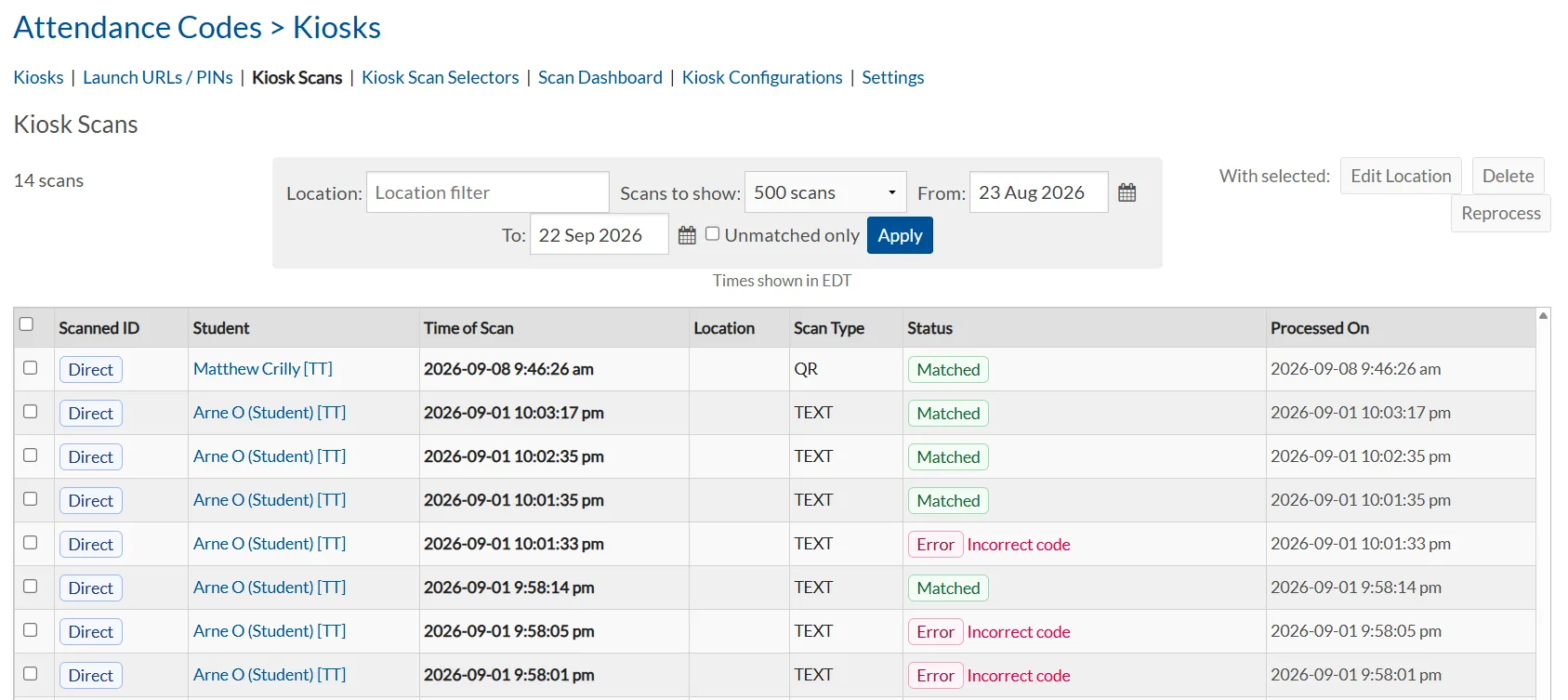Click Incorrect code text on 9:58:05 pm row

(1019, 632)
